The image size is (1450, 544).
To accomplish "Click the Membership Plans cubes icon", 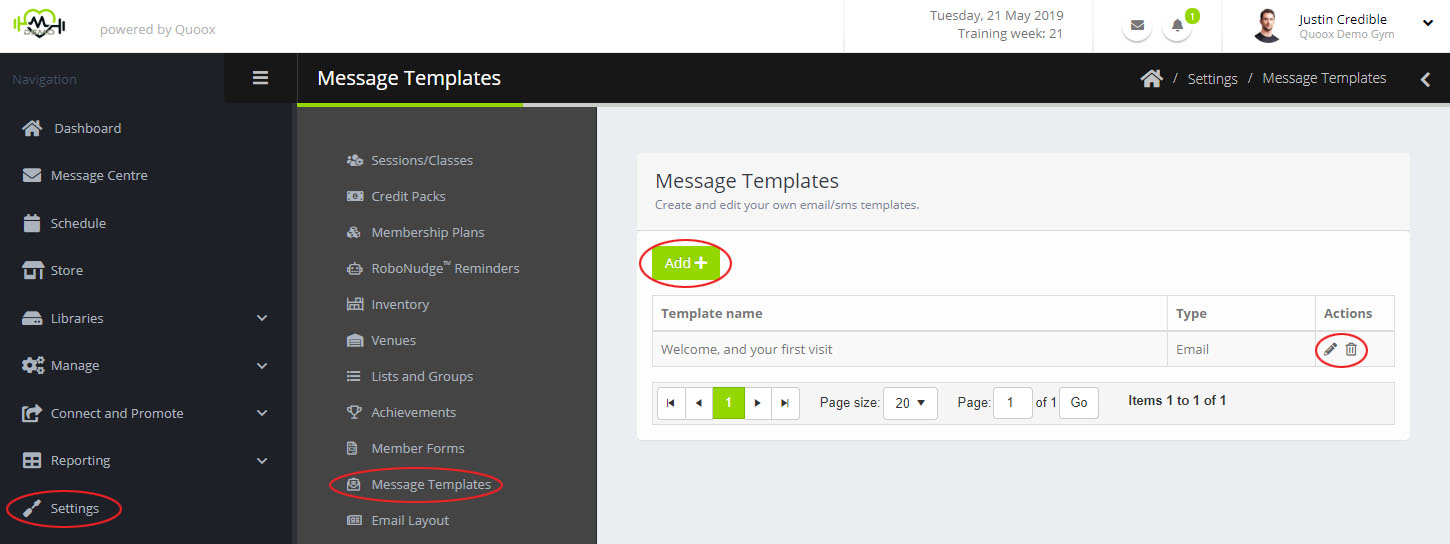I will pos(354,232).
